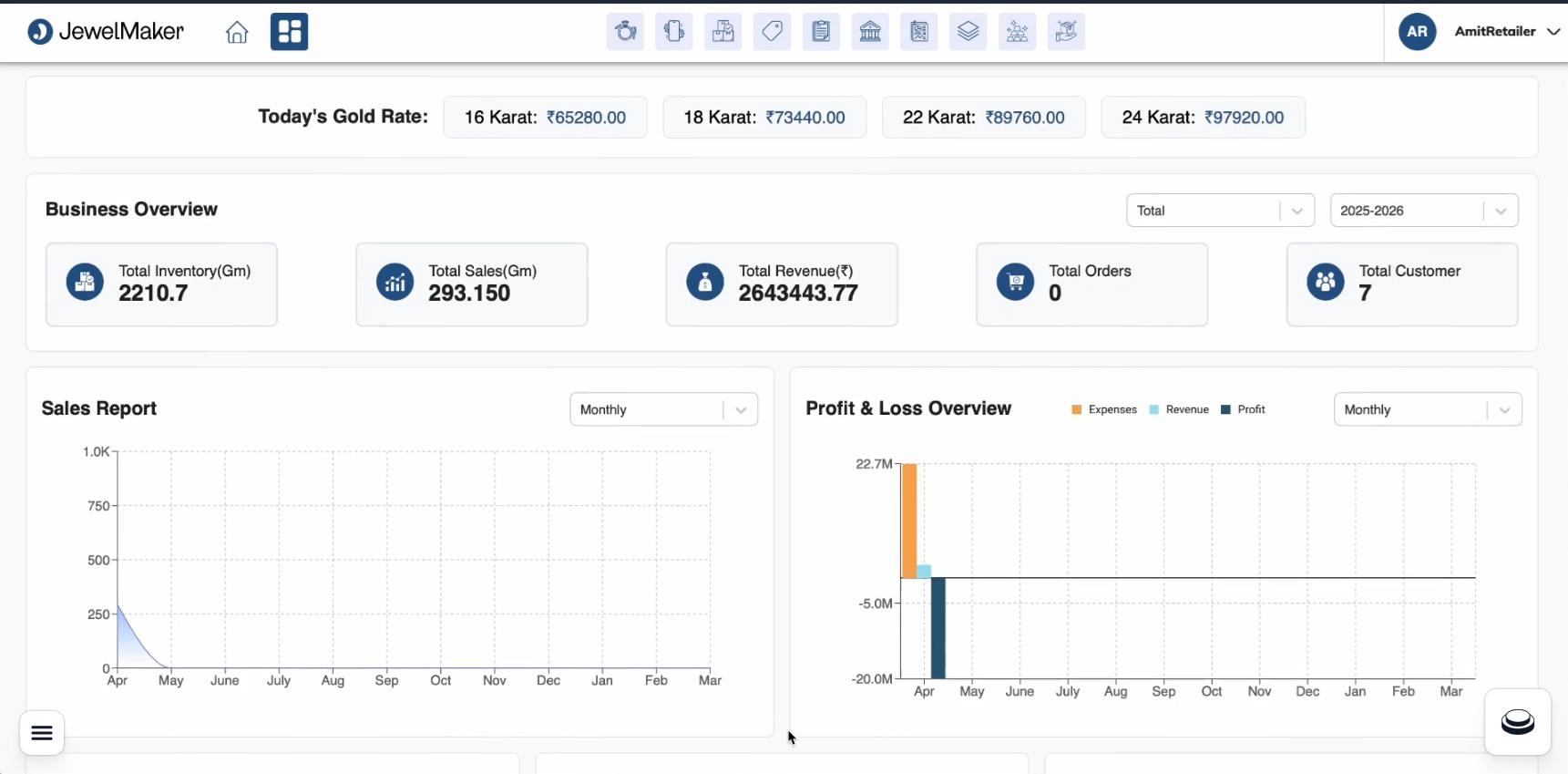Select the dashboard grid icon

coord(289,32)
